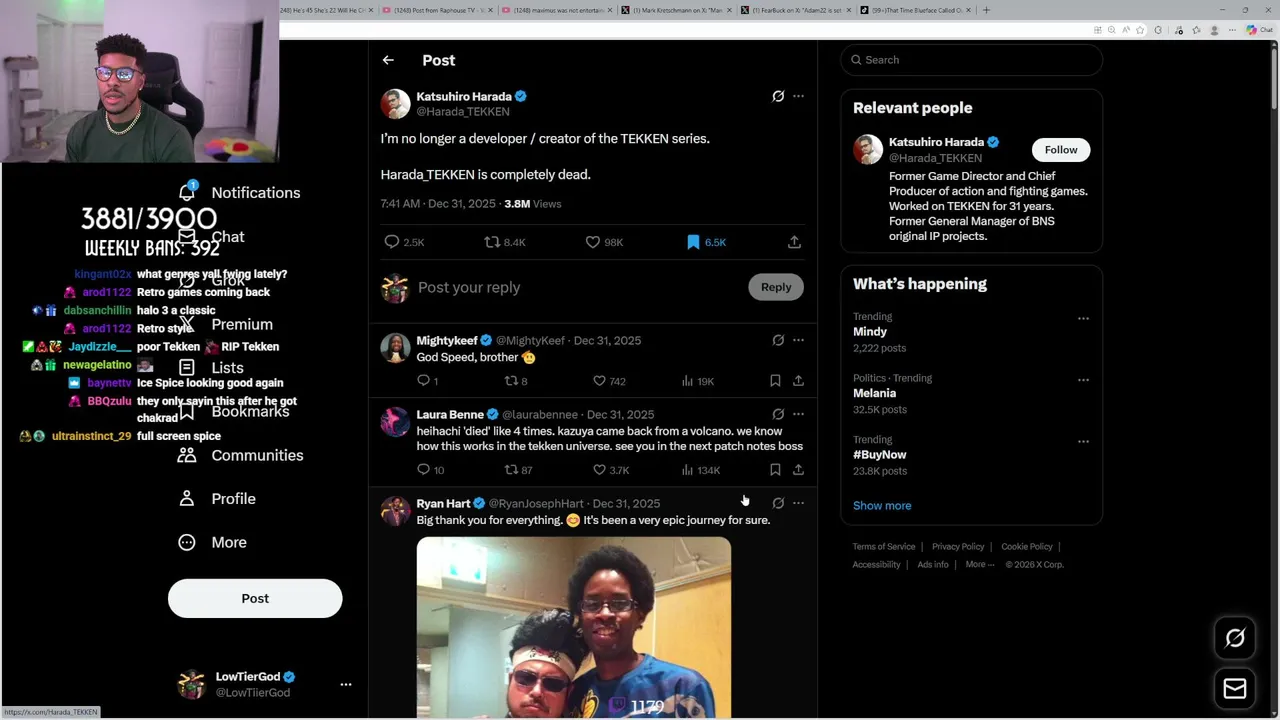Like Mightykeef's comment
The image size is (1280, 720).
pos(609,381)
